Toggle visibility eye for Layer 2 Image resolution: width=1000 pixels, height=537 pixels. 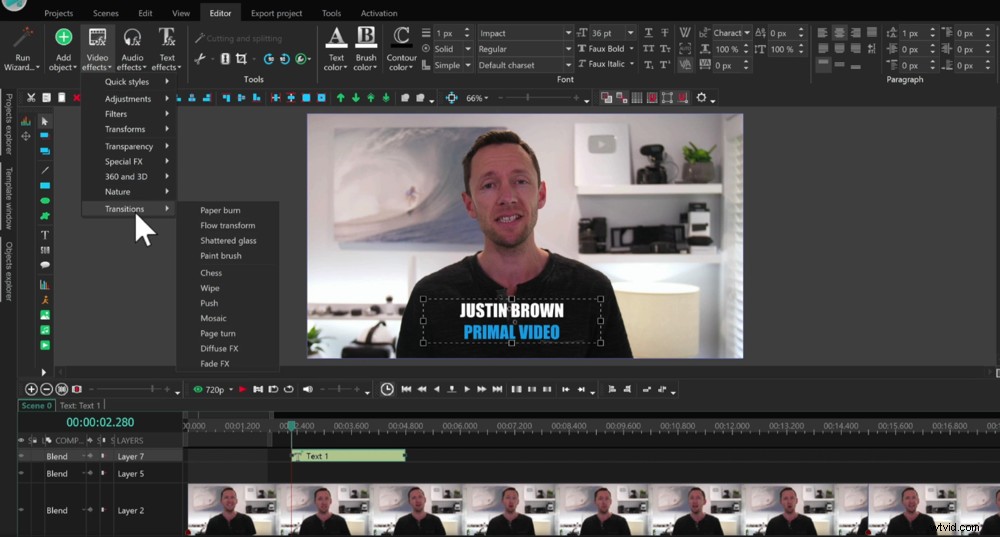coord(22,510)
